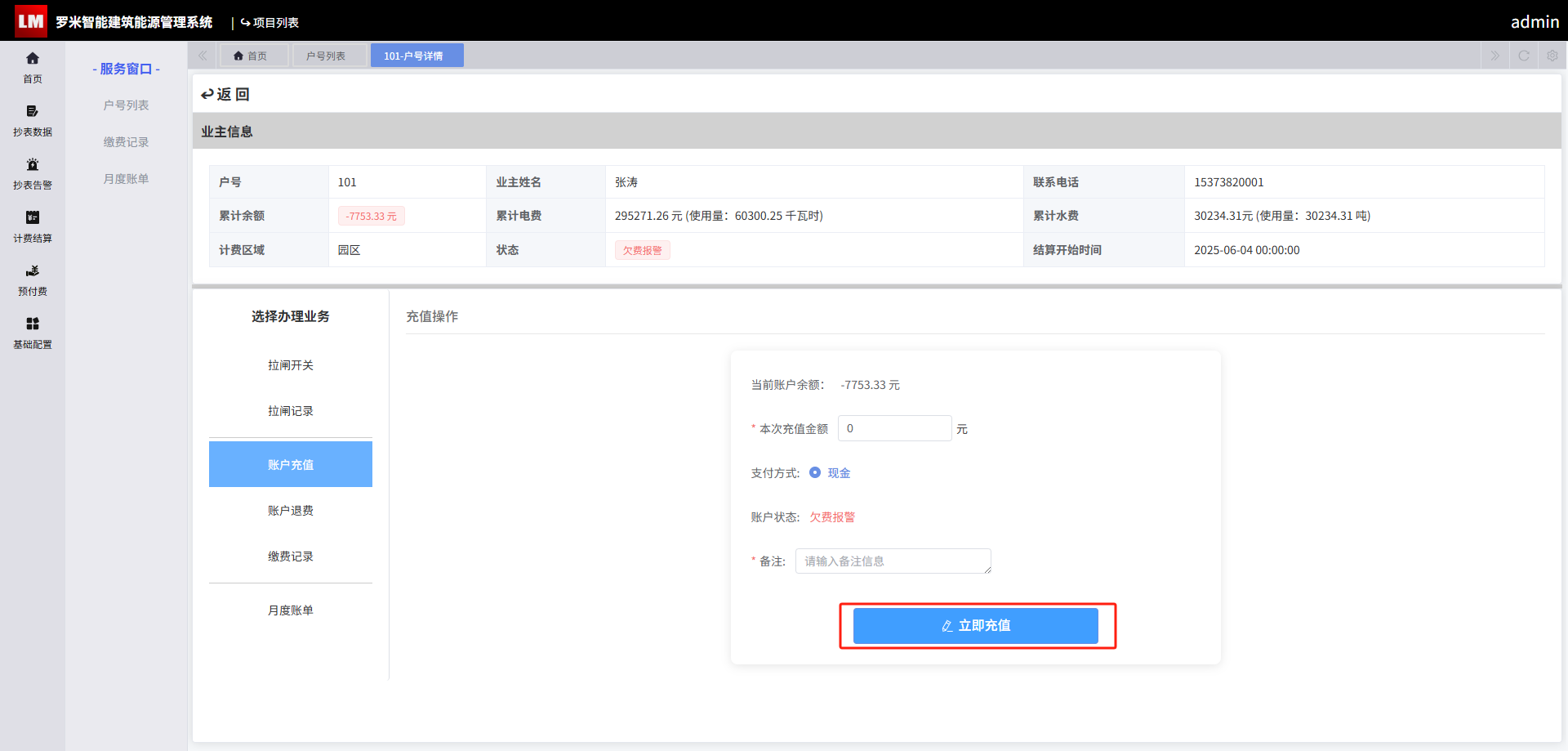1568x751 pixels.
Task: Click the 立即充值 recharge button
Action: coord(976,625)
